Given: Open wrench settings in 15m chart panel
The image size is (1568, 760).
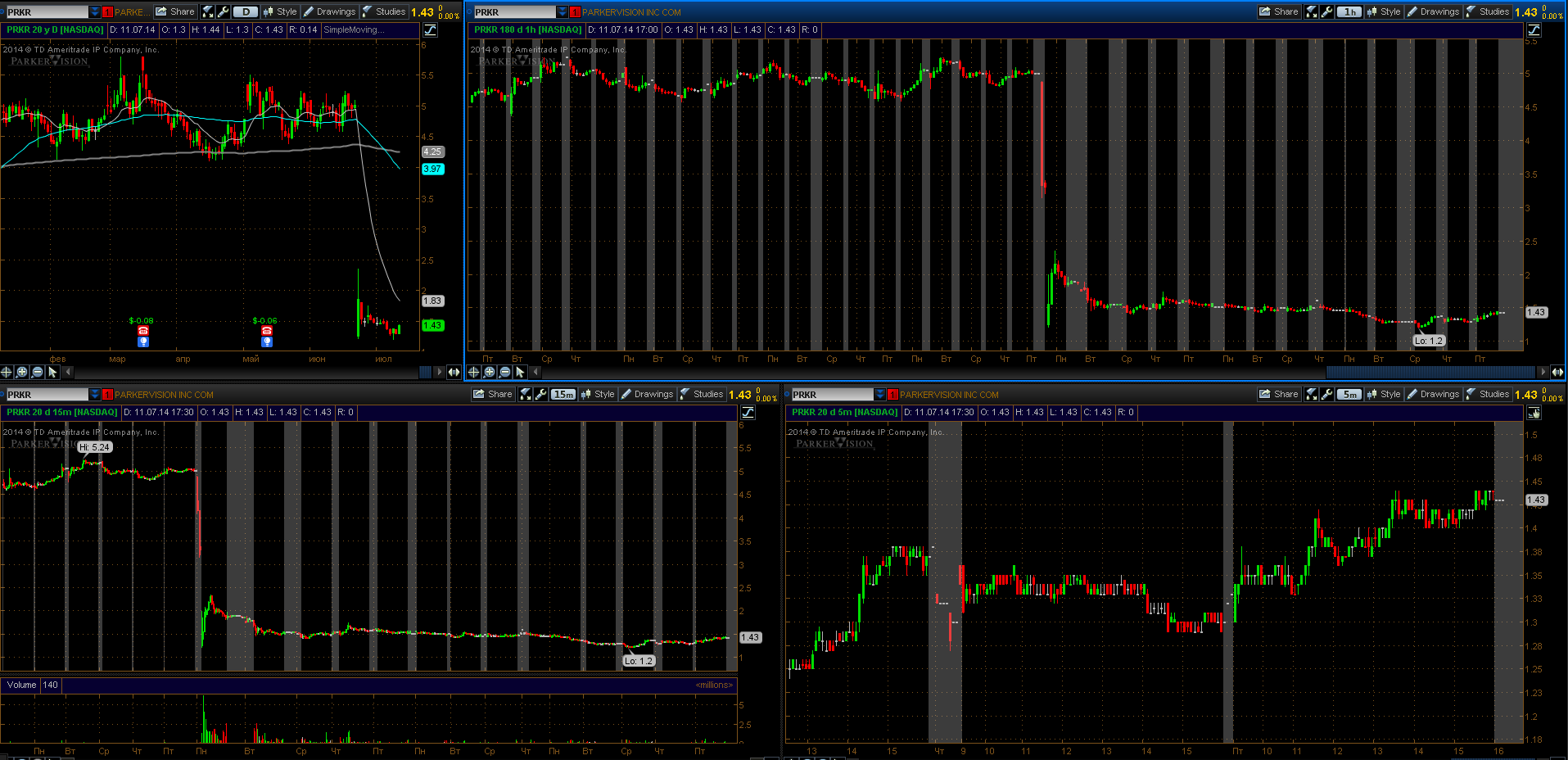Looking at the screenshot, I should [540, 394].
